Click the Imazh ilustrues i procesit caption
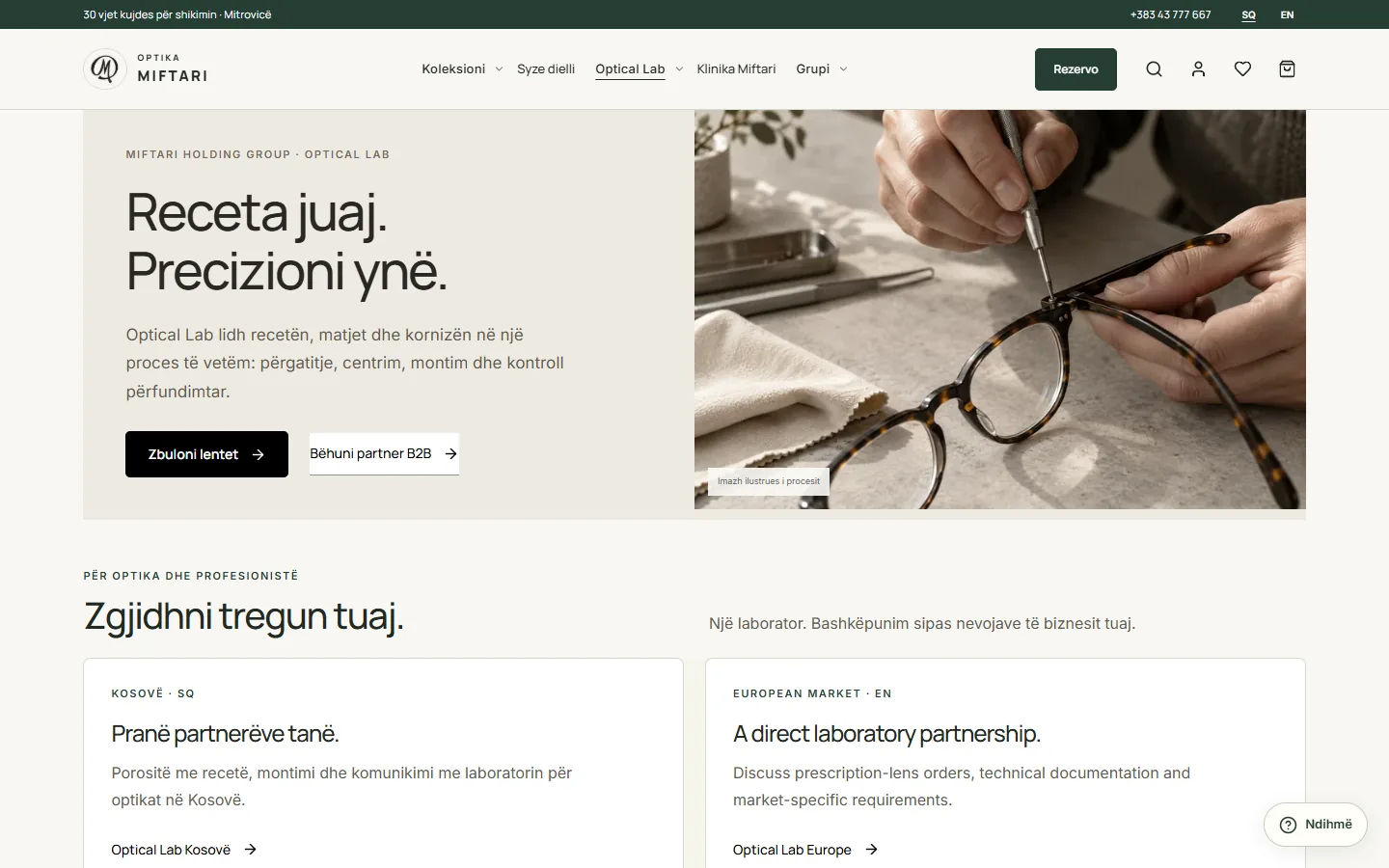1389x868 pixels. [x=769, y=481]
